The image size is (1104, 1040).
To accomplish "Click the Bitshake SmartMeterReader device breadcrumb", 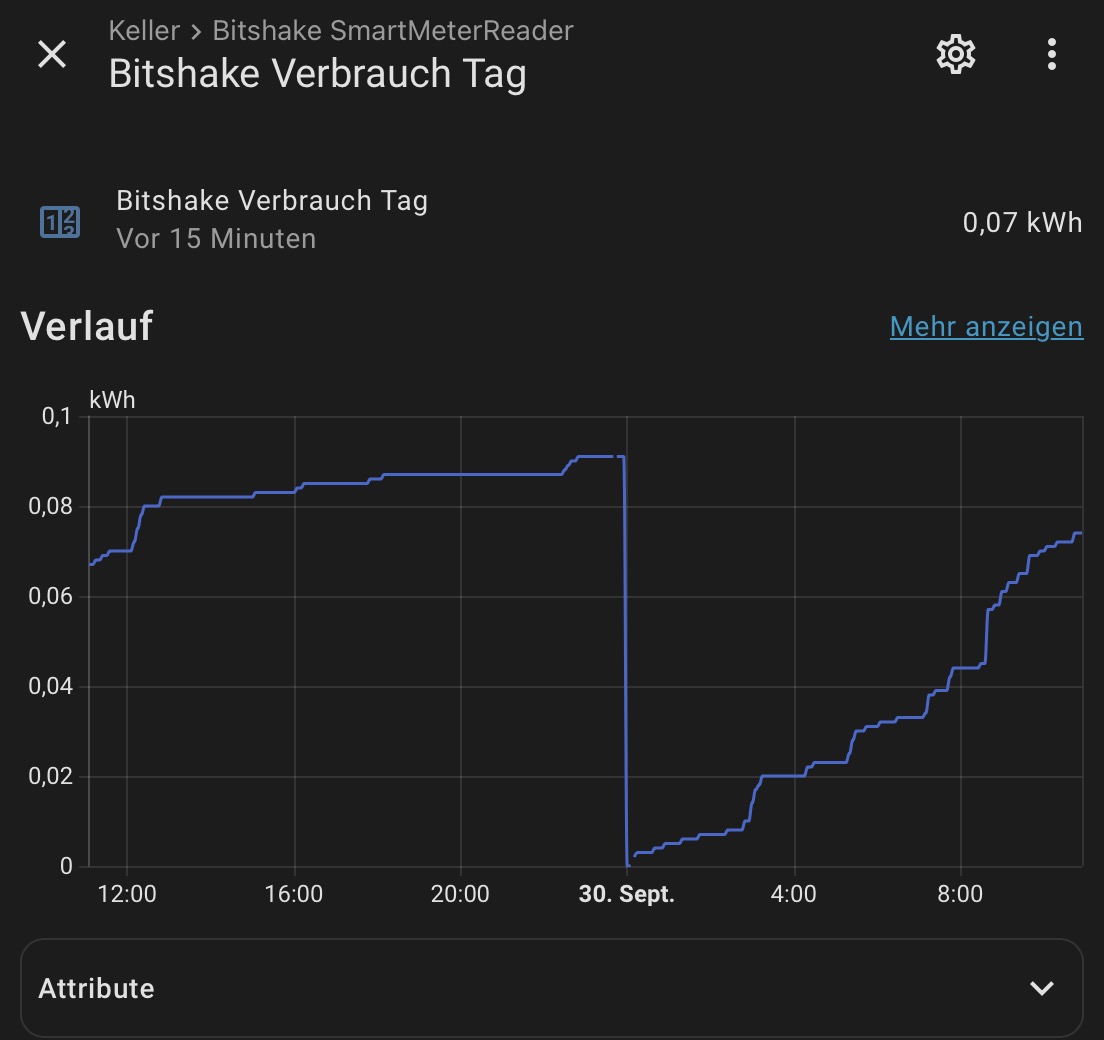I will [x=393, y=30].
